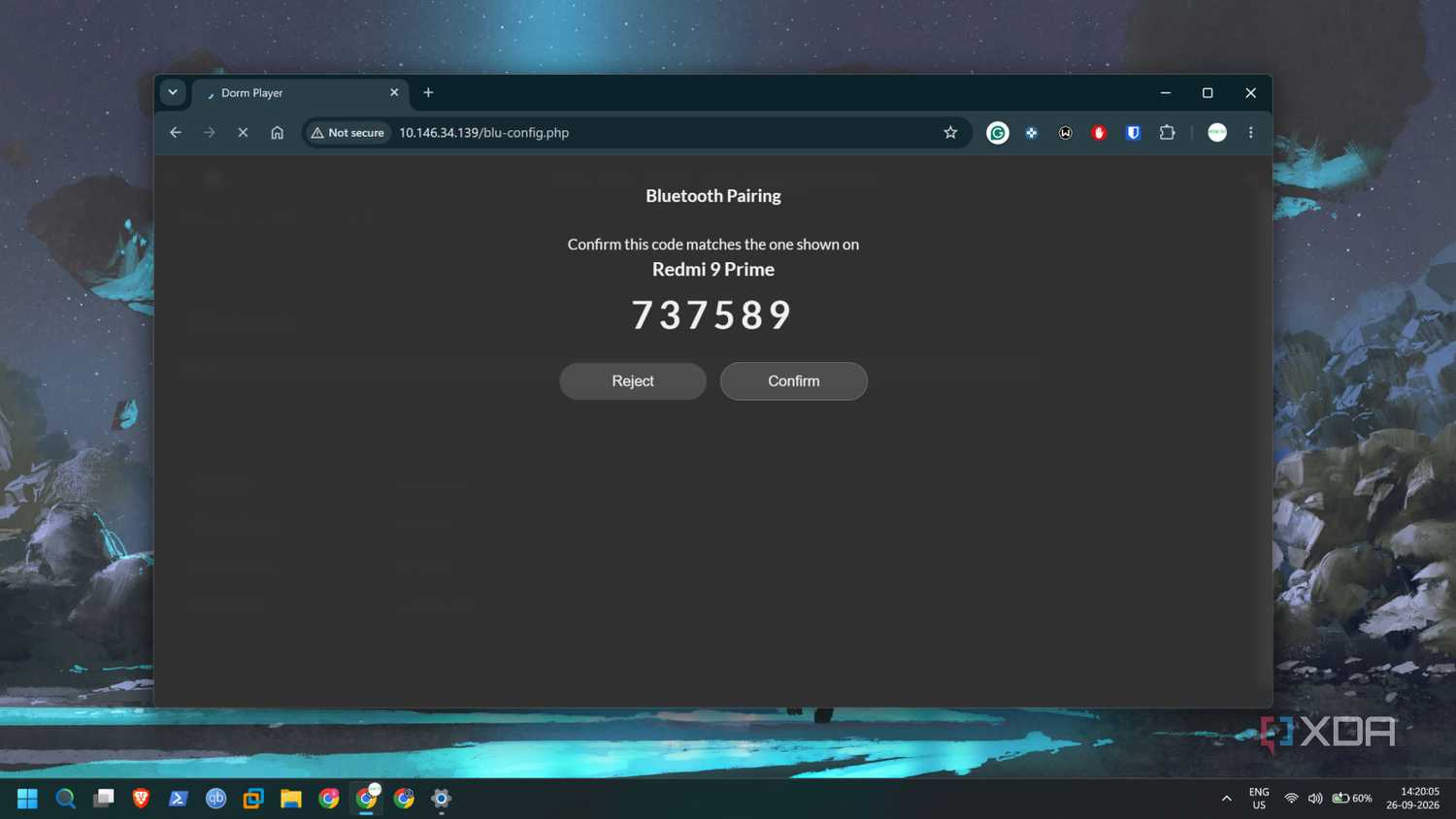
Task: Close the Dorm Player tab
Action: click(x=394, y=93)
